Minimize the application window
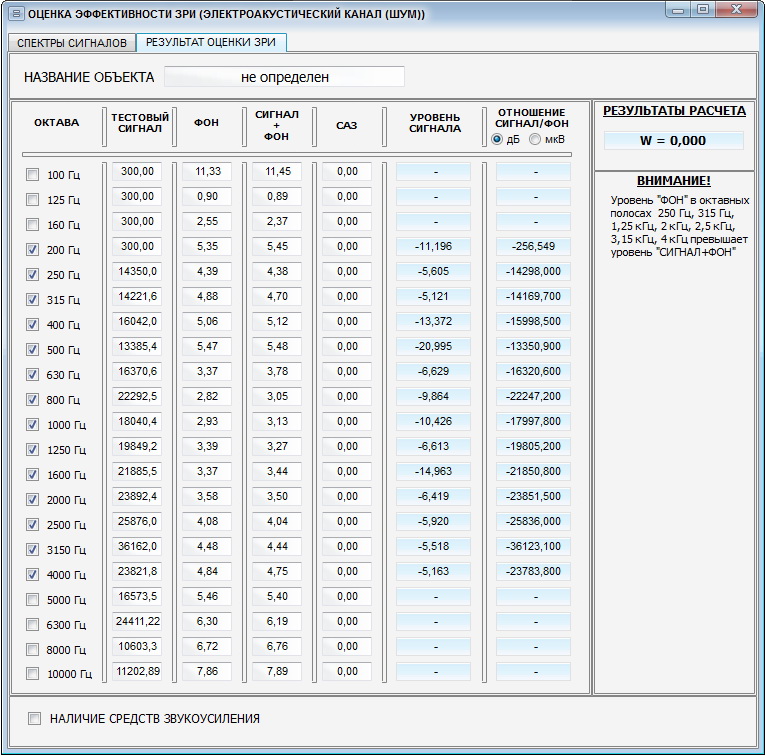This screenshot has height=756, width=765. click(x=680, y=10)
